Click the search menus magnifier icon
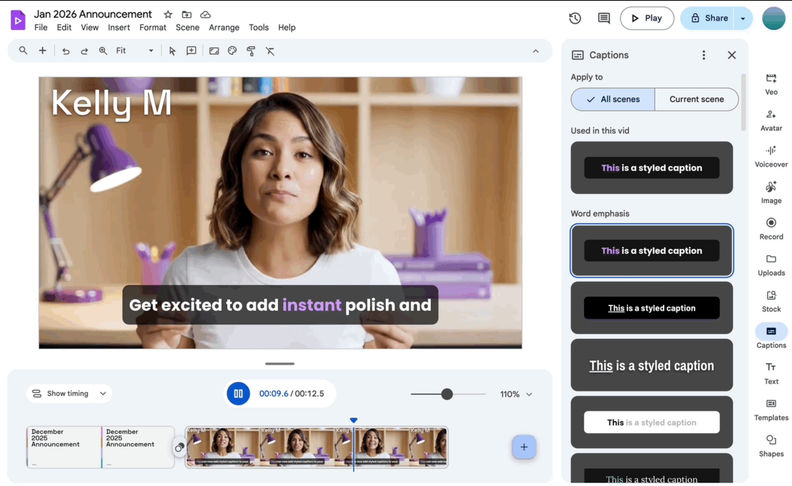This screenshot has width=792, height=486. (23, 51)
